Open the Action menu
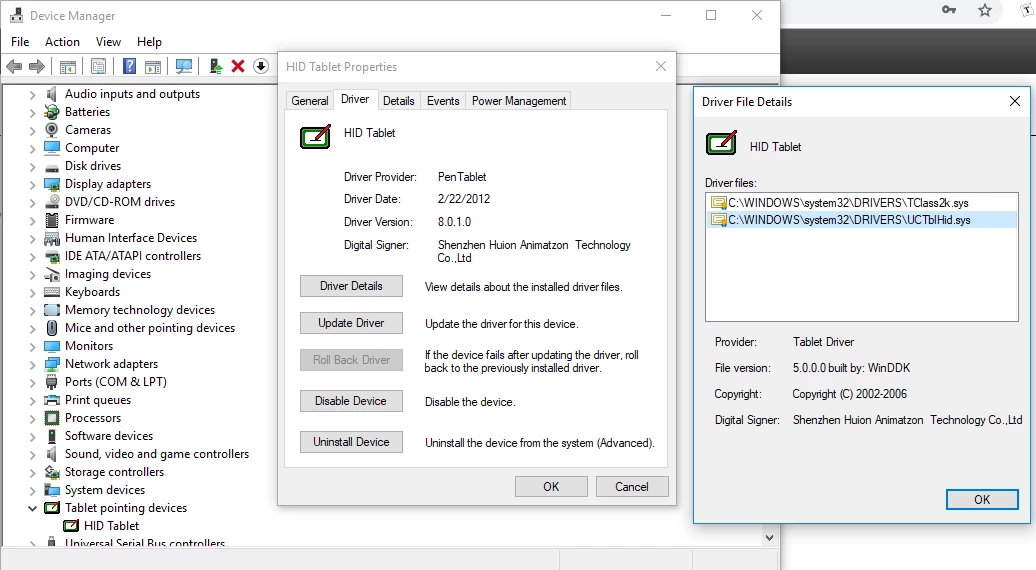 (x=62, y=42)
